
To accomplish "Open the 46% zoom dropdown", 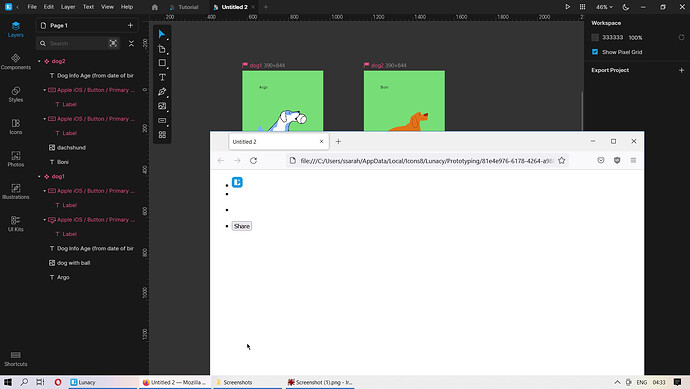I will tap(604, 7).
